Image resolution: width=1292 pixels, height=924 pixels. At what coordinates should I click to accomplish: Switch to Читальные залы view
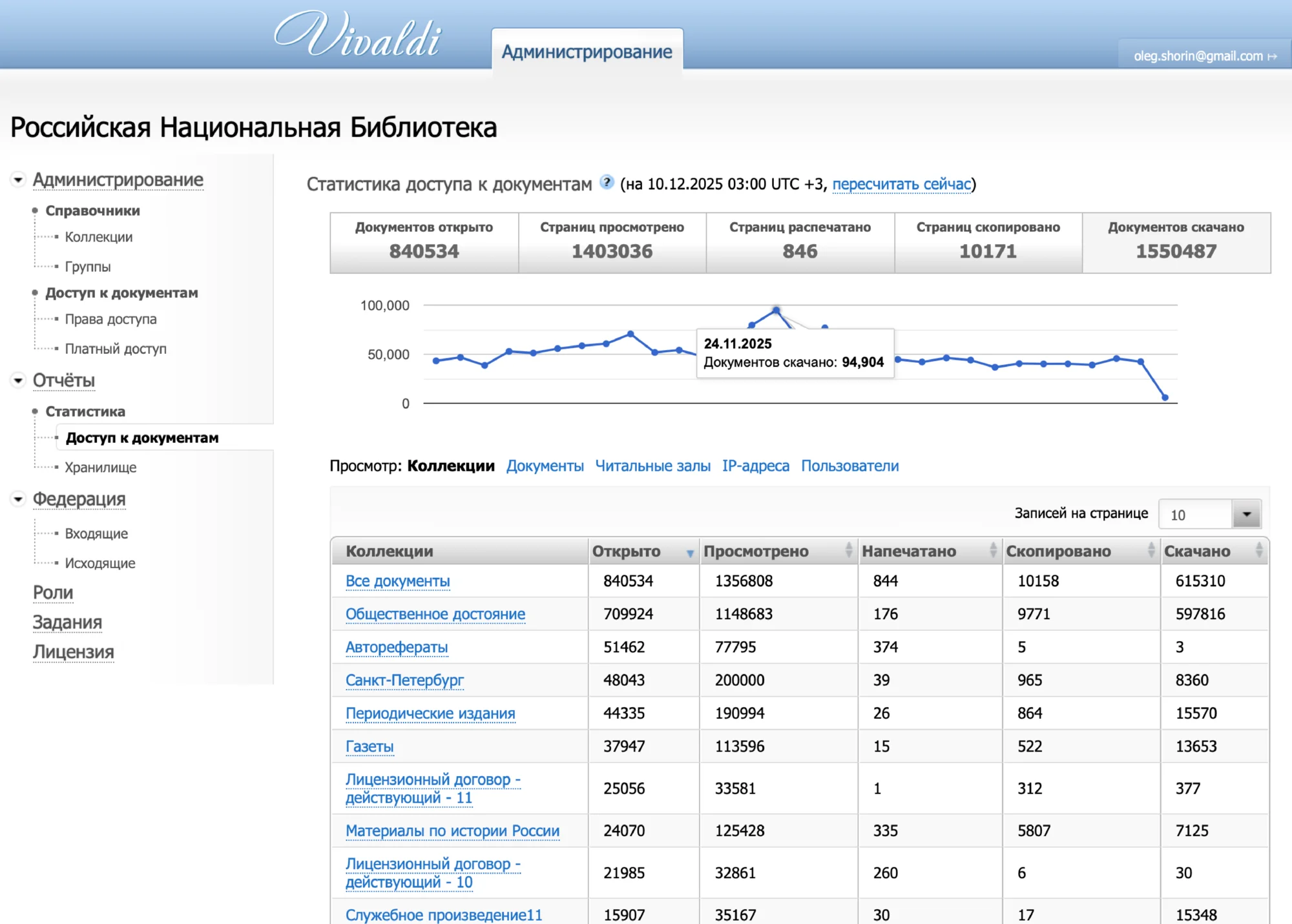click(653, 466)
